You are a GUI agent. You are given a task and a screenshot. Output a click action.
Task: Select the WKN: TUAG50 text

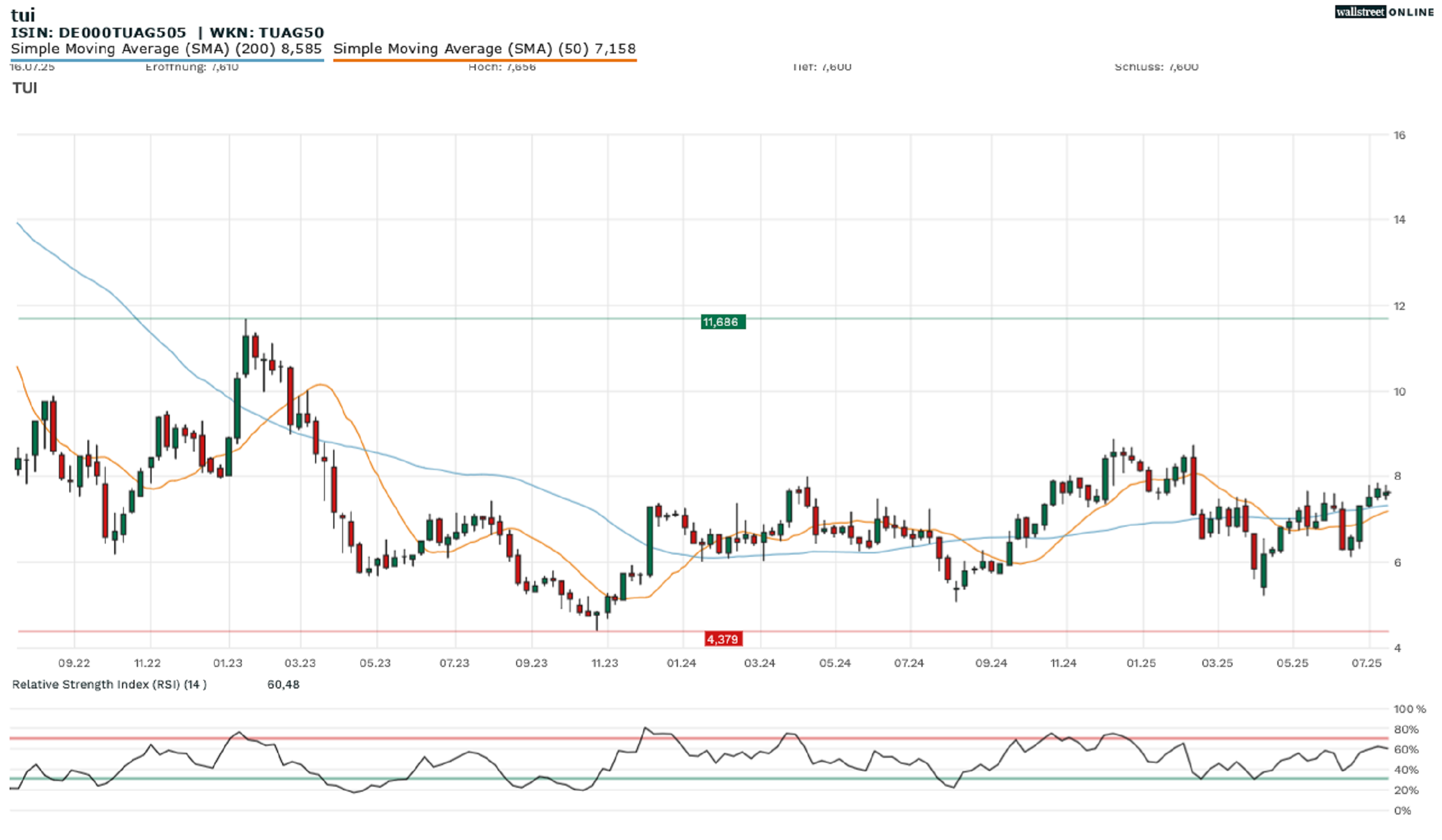coord(267,32)
